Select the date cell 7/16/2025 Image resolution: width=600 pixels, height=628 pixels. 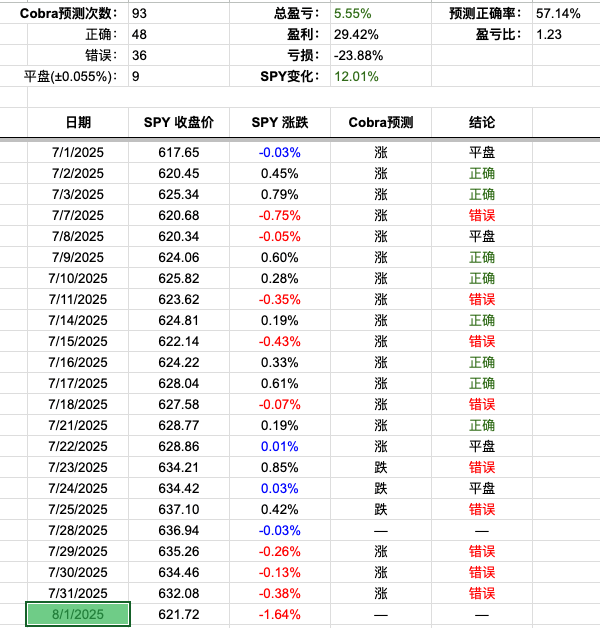point(78,362)
